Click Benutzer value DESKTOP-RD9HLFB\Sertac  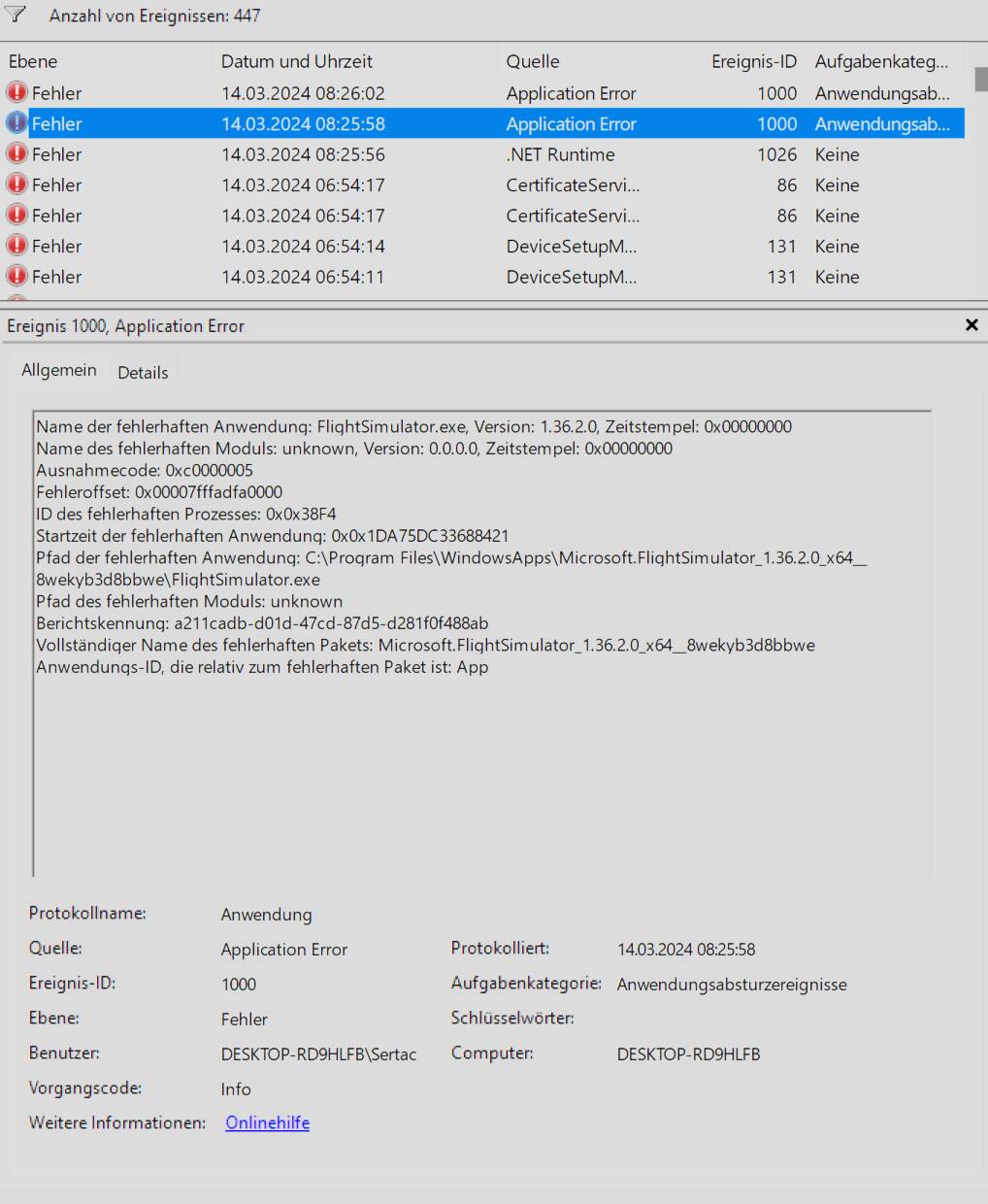318,1054
